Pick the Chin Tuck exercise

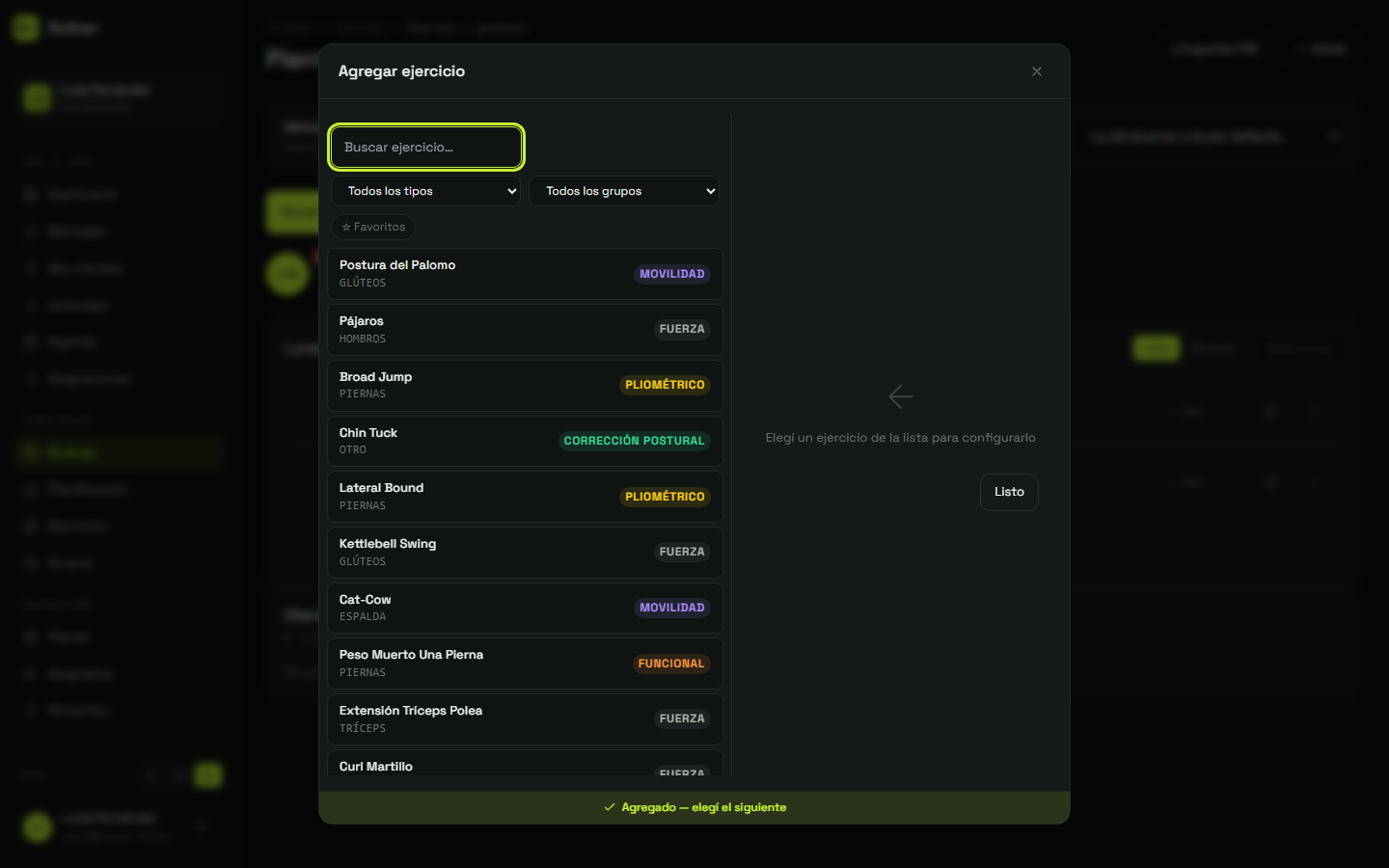point(525,441)
